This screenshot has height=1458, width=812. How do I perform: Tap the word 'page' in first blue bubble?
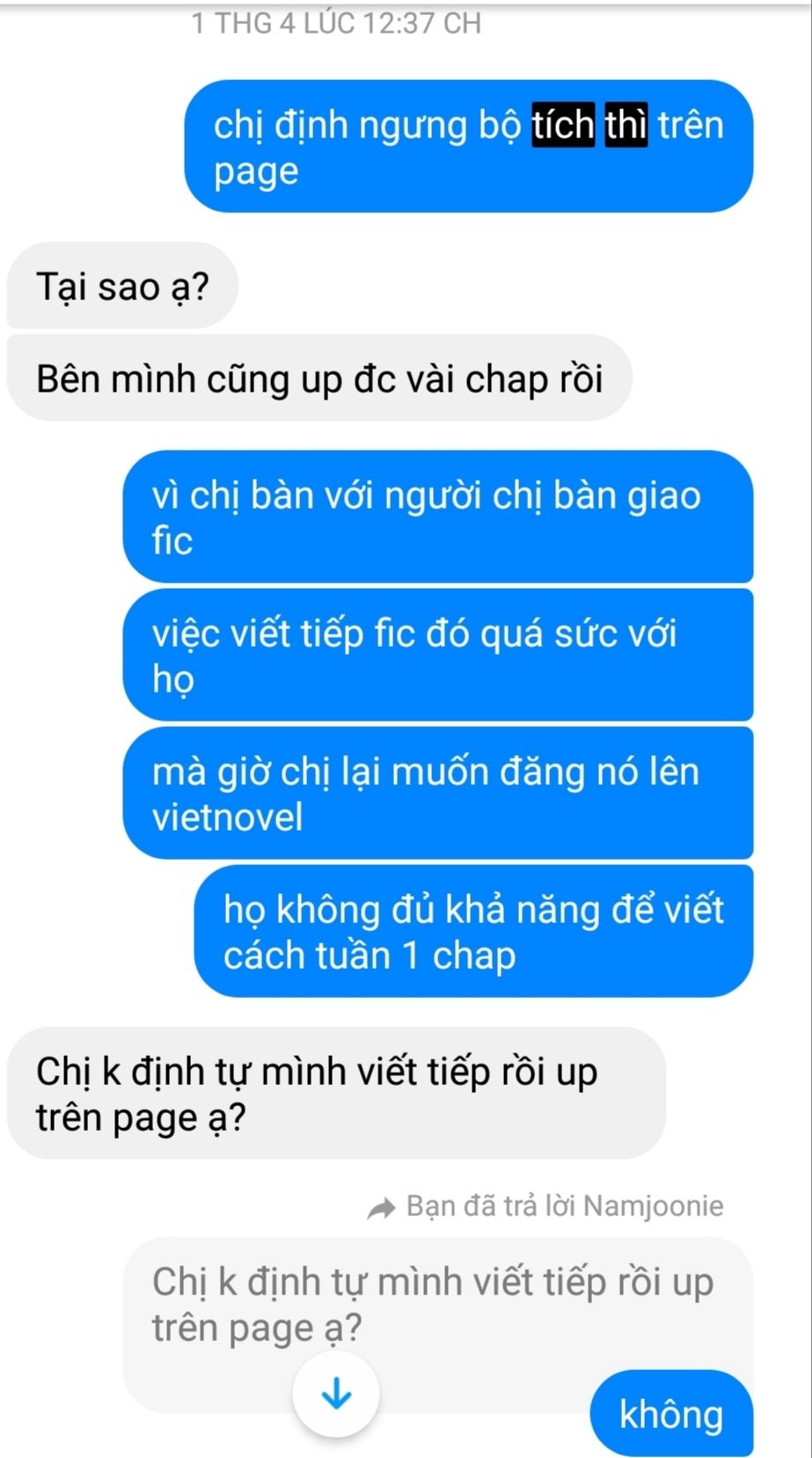[256, 172]
